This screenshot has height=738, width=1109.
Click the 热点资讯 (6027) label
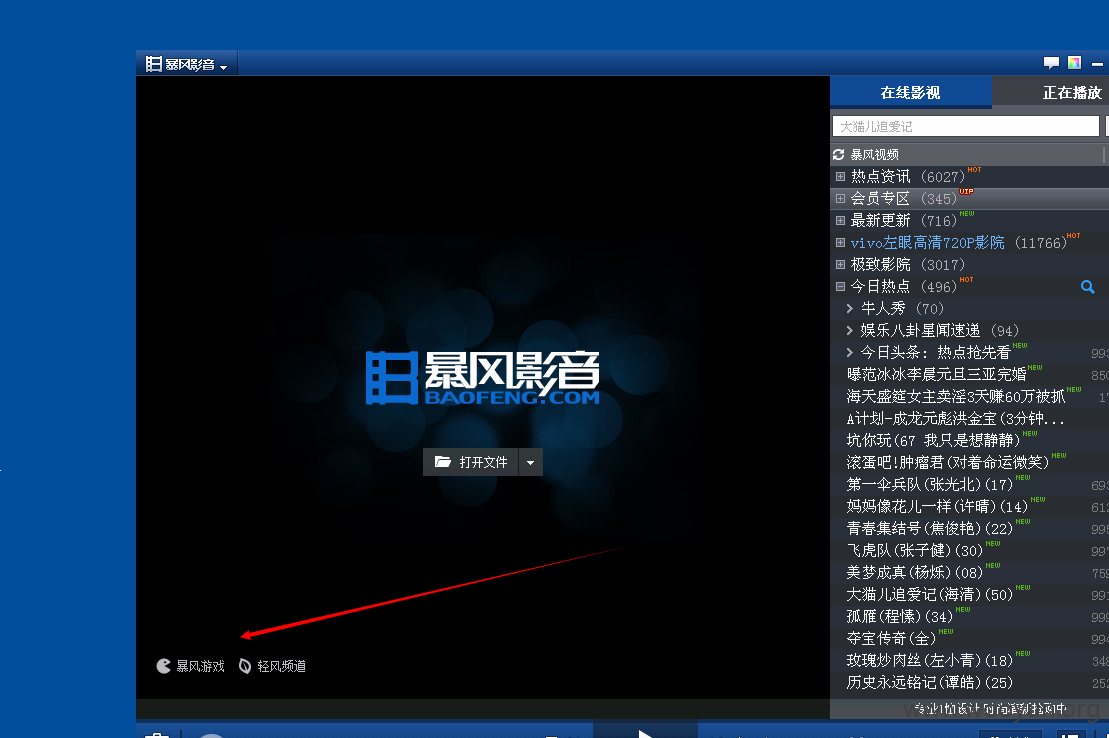coord(908,176)
